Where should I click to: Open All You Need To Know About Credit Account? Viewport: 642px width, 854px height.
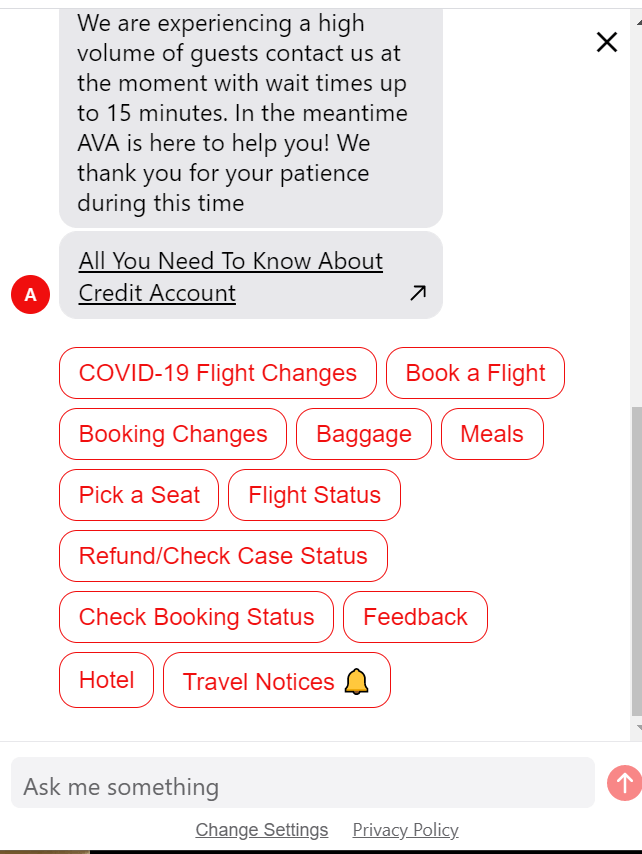(230, 276)
